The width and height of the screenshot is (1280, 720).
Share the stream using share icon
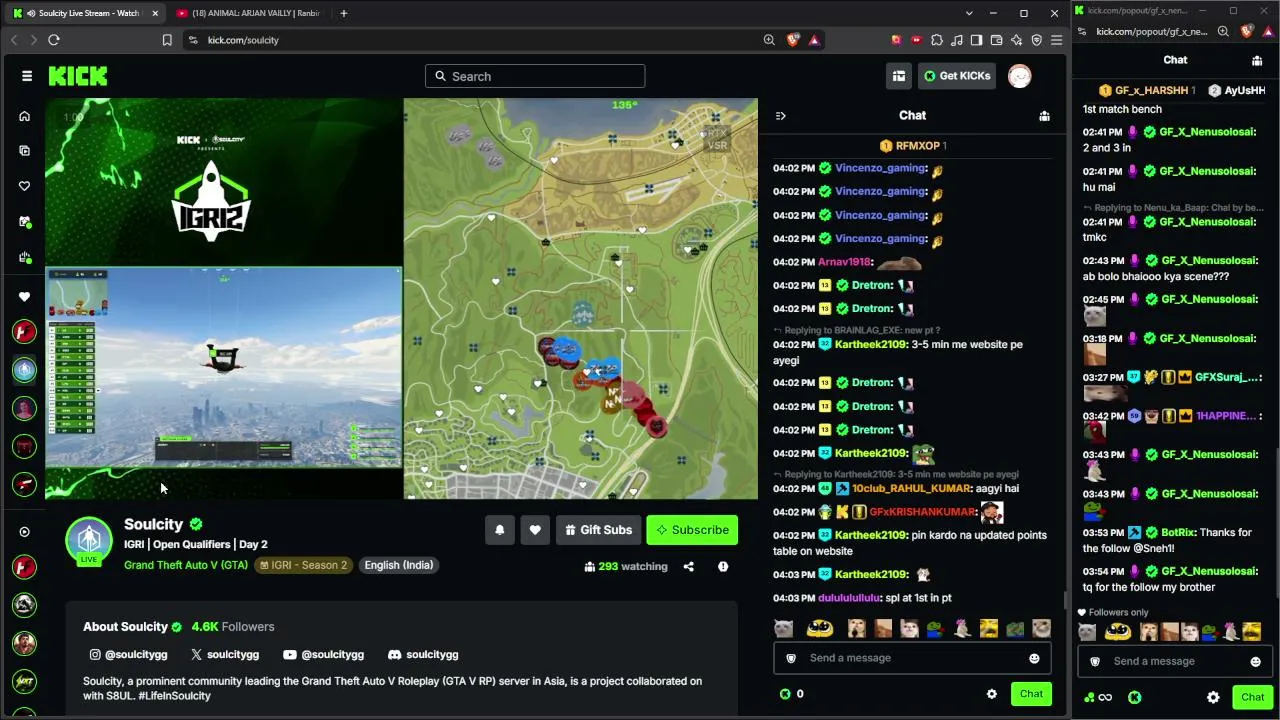pyautogui.click(x=688, y=566)
